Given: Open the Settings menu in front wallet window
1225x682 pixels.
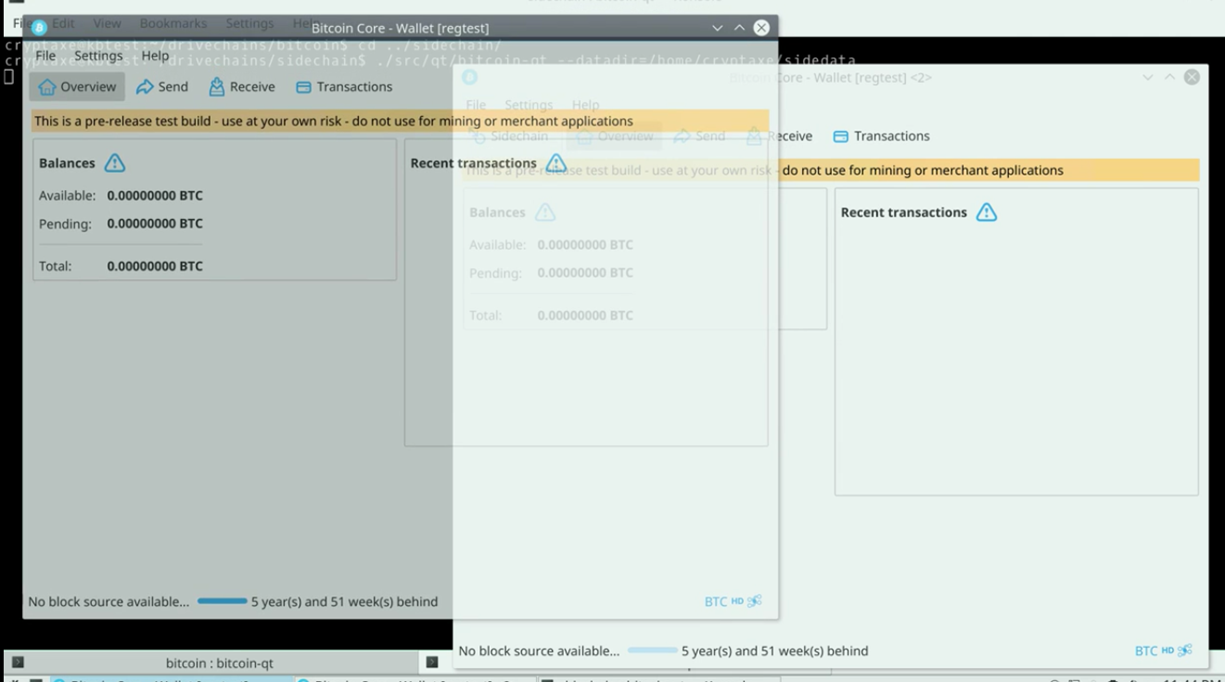Looking at the screenshot, I should (98, 56).
